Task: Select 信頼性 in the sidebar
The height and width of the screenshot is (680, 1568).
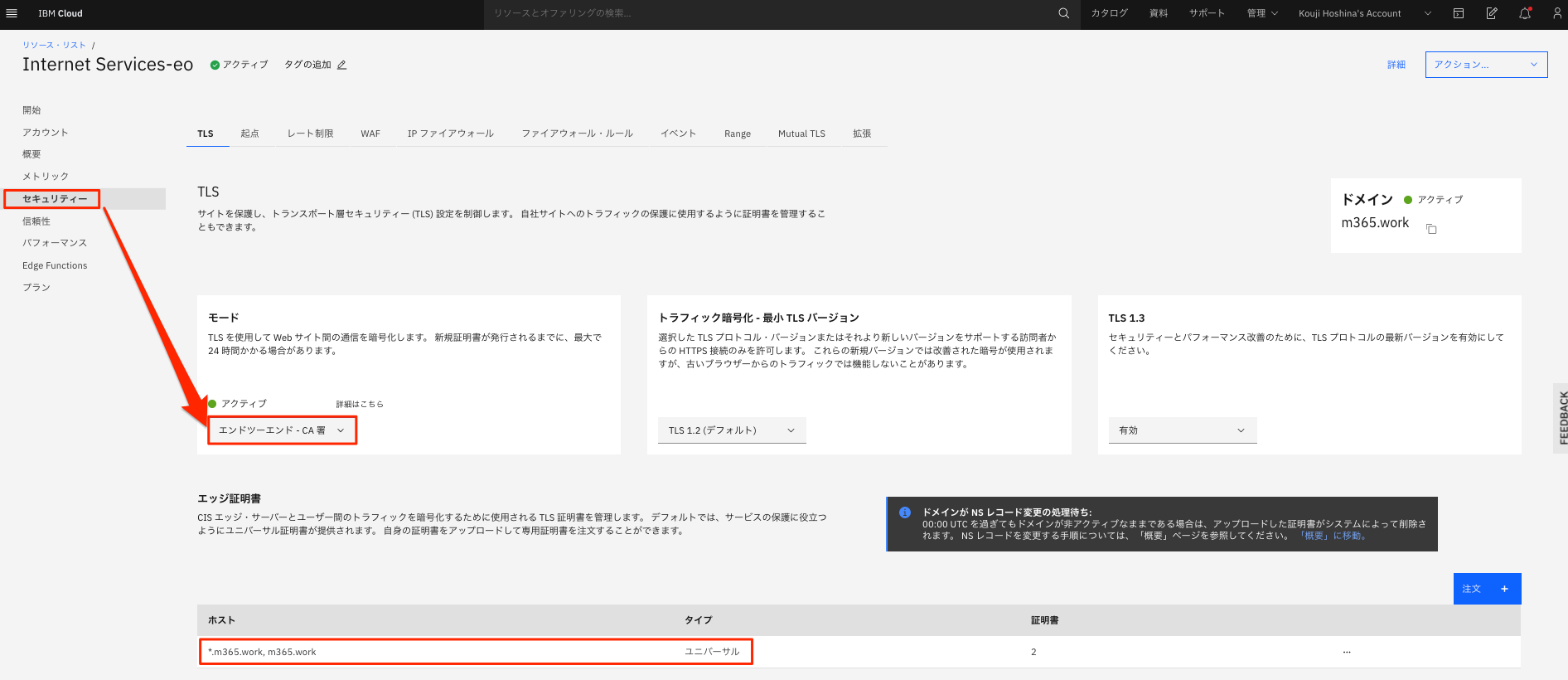Action: tap(36, 221)
